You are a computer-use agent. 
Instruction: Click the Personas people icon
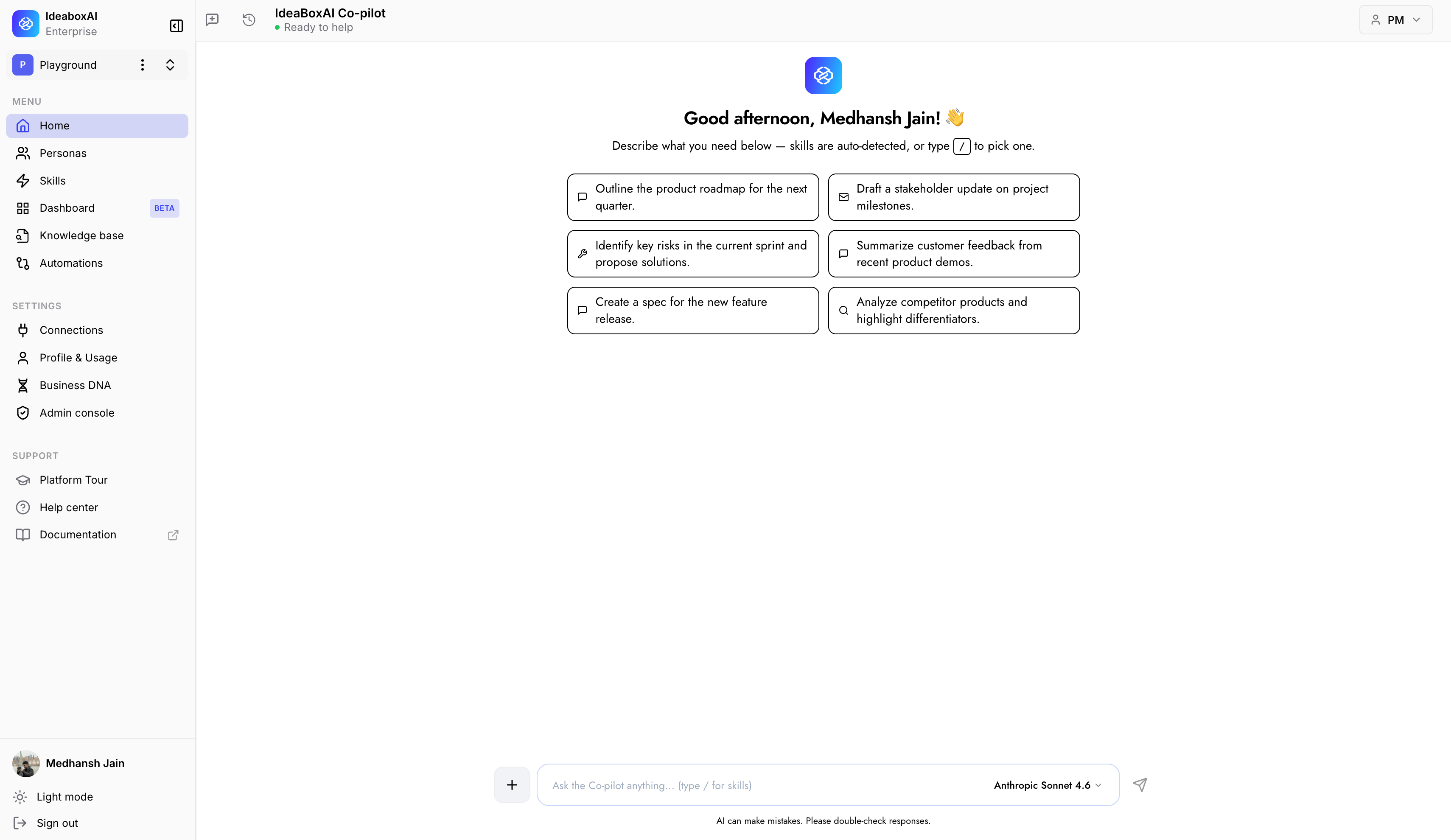pyautogui.click(x=23, y=153)
